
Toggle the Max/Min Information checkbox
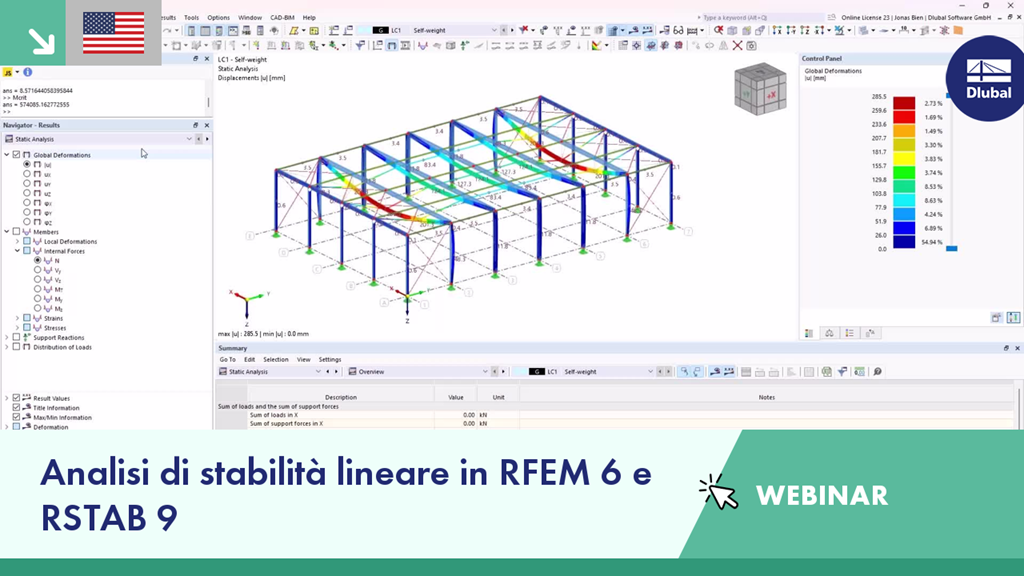[x=16, y=417]
